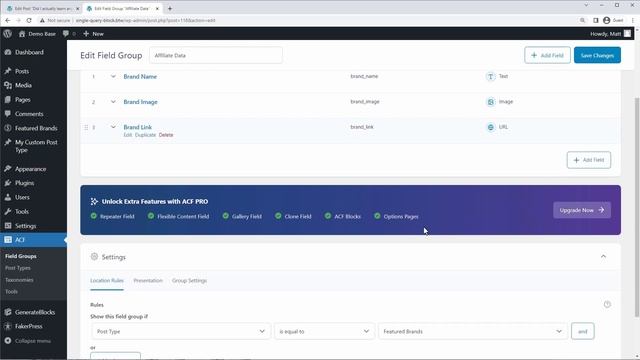Expand the Brand Link field chevron
This screenshot has width=640, height=360.
113,127
